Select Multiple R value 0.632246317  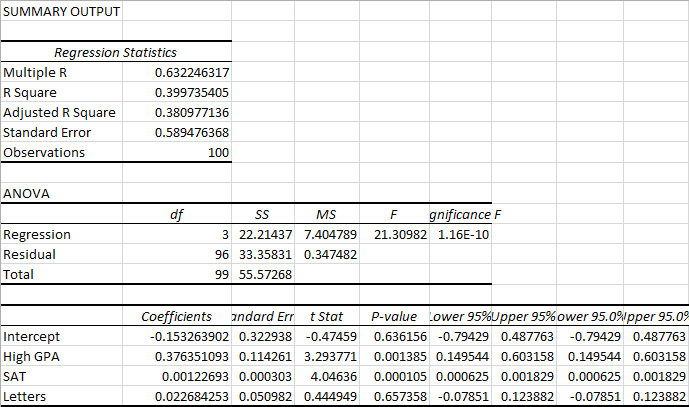[x=177, y=73]
